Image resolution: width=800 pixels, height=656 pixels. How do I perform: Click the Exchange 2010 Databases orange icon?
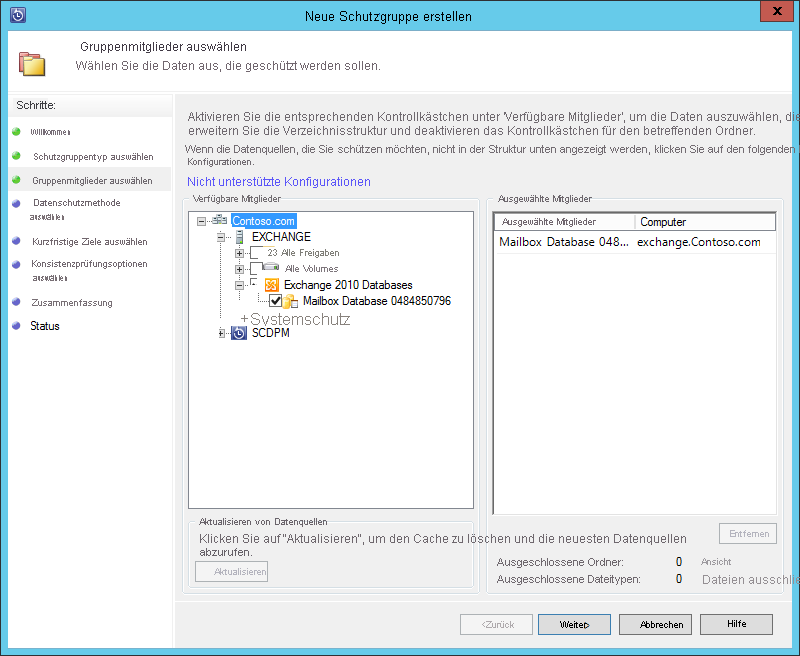(271, 285)
